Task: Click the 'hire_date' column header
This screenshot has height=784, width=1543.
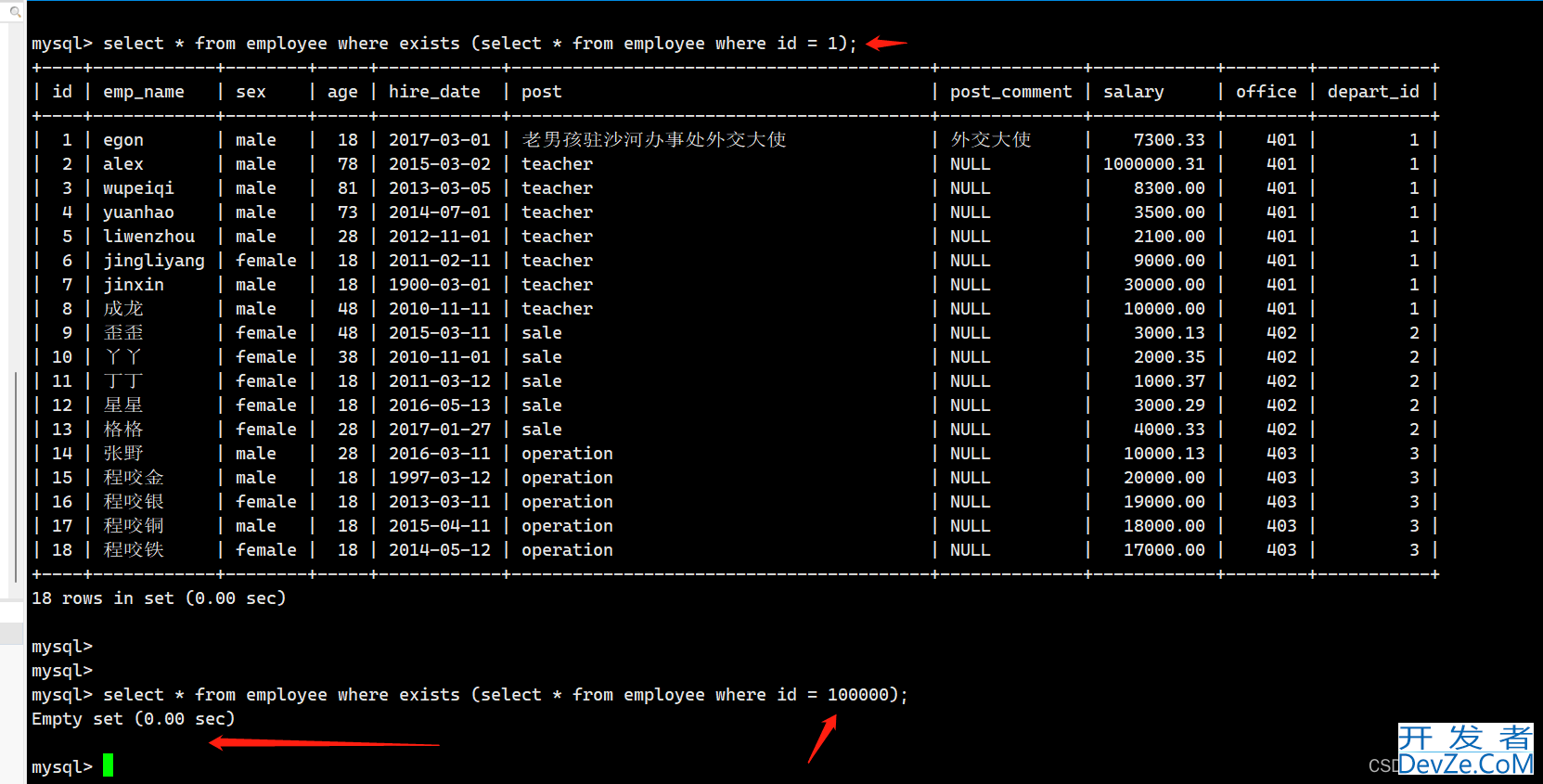Action: [x=434, y=92]
